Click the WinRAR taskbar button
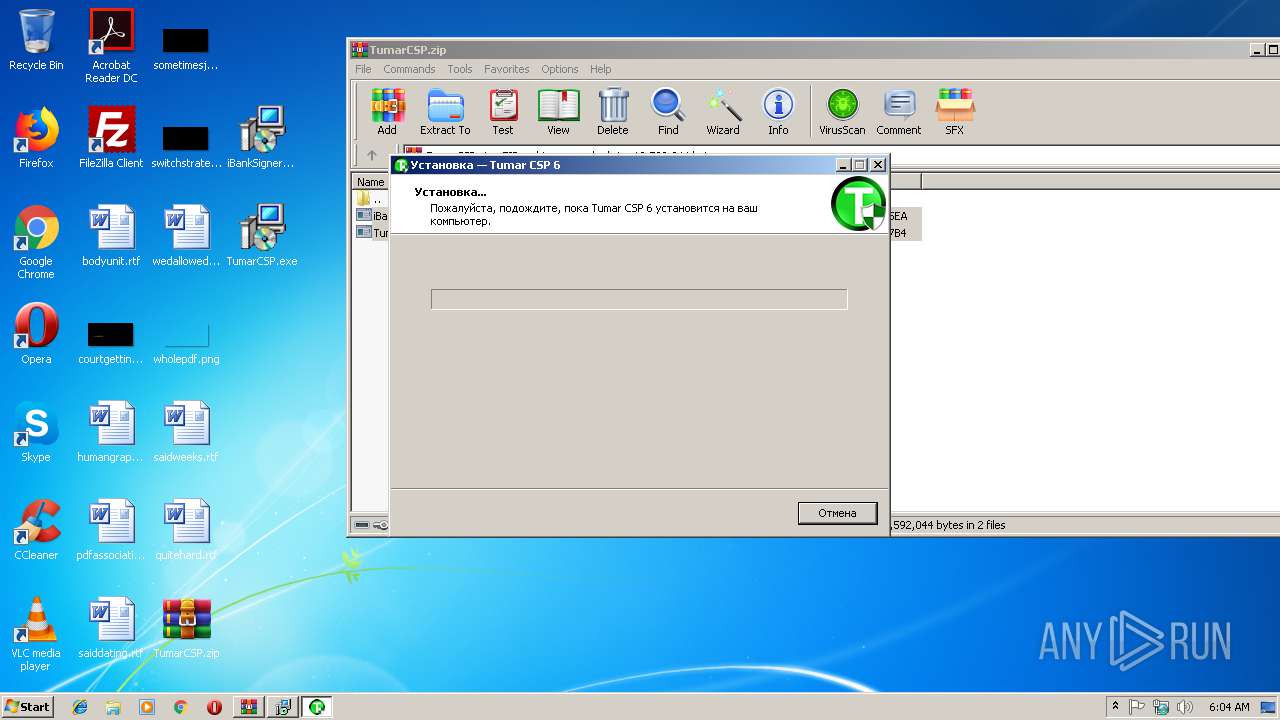 pyautogui.click(x=249, y=707)
